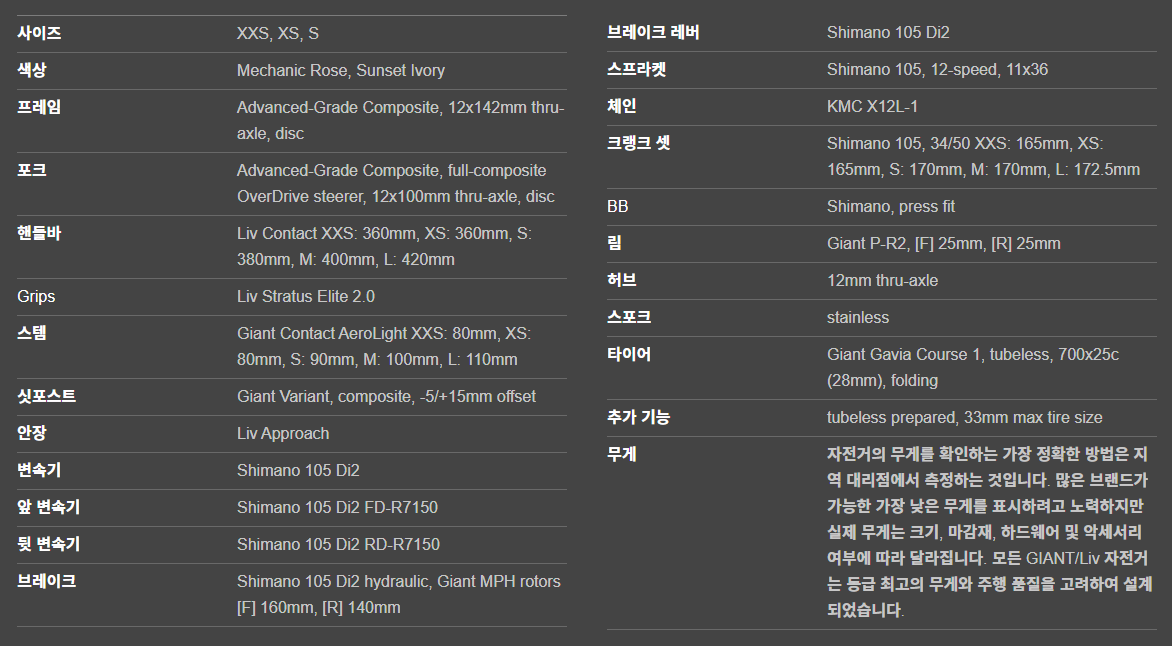Click 'Giant Gavia Course 1' tire value
This screenshot has height=646, width=1172.
tap(972, 367)
